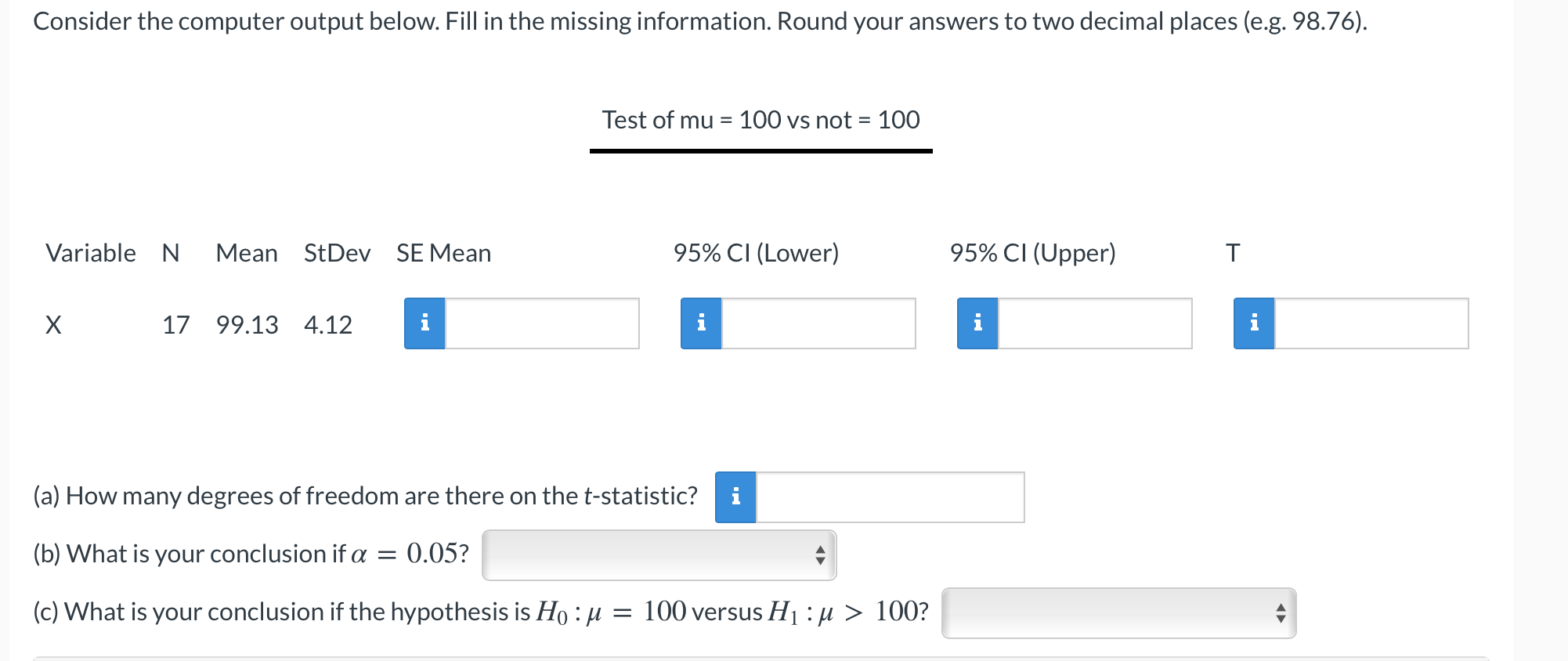Open the info tooltip for 95% CI (Lower)
This screenshot has height=661, width=1568.
(x=702, y=323)
